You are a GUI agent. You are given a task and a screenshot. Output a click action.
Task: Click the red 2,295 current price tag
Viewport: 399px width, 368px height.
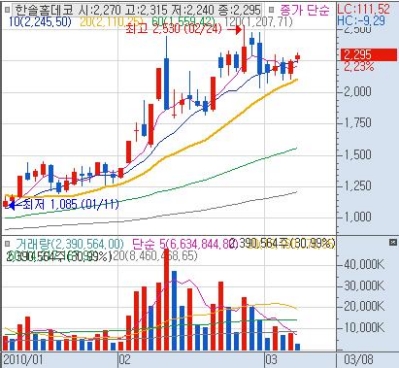[x=368, y=55]
